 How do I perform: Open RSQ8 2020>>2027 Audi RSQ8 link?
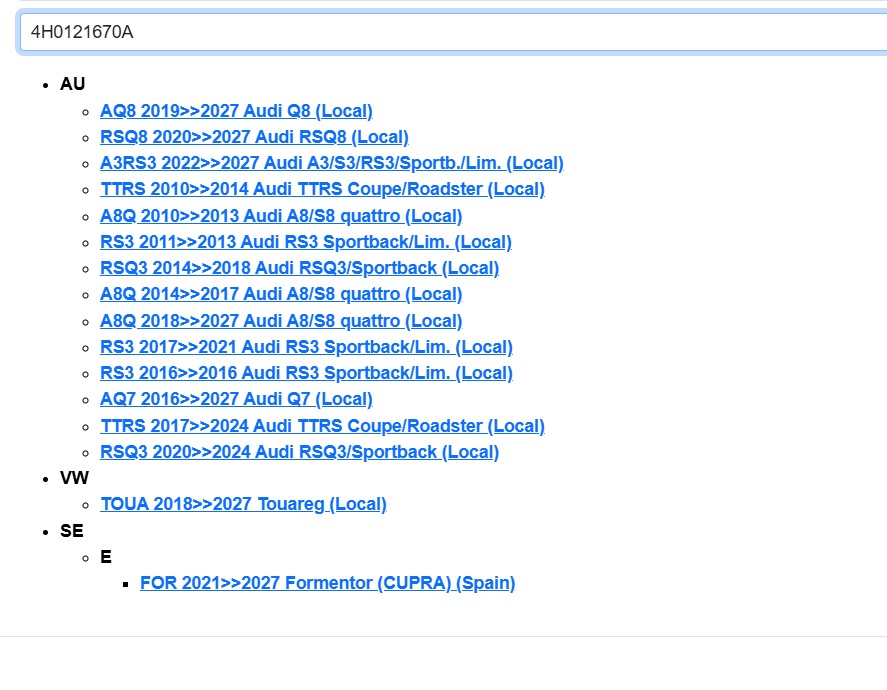[254, 137]
